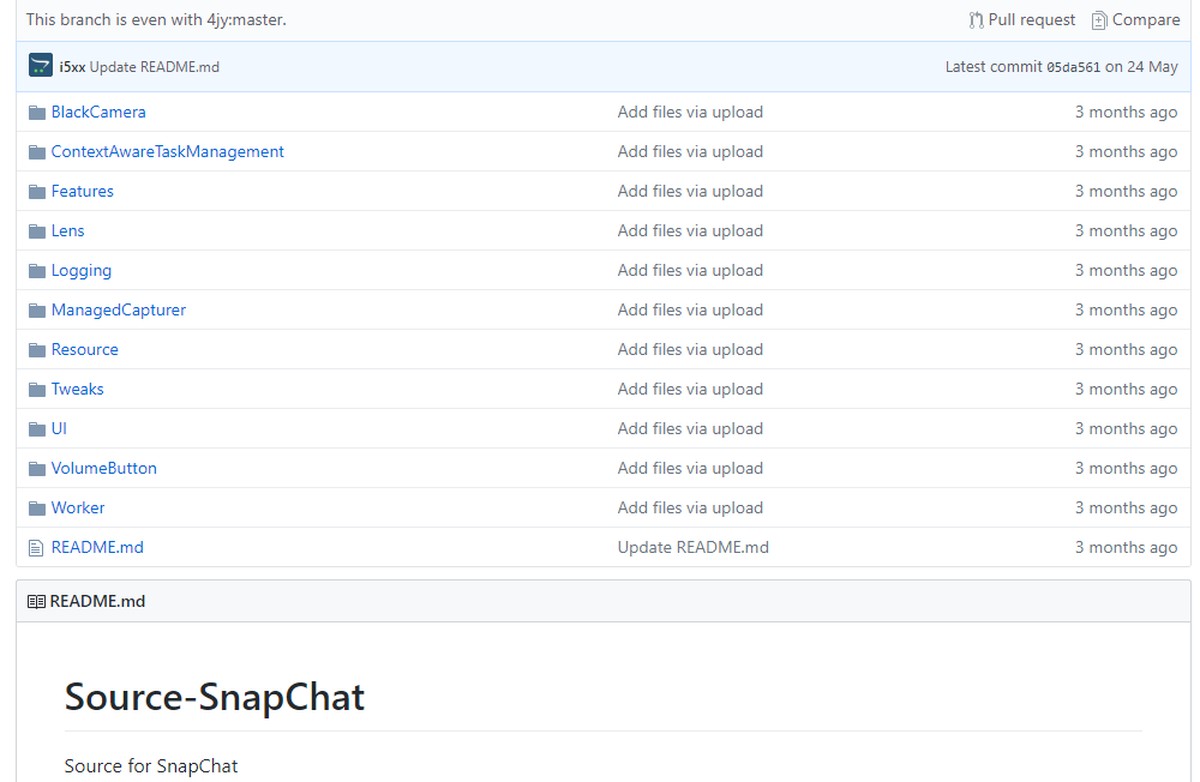Click the BlackCamera folder icon
Screen dimensions: 1200x782
[37, 111]
